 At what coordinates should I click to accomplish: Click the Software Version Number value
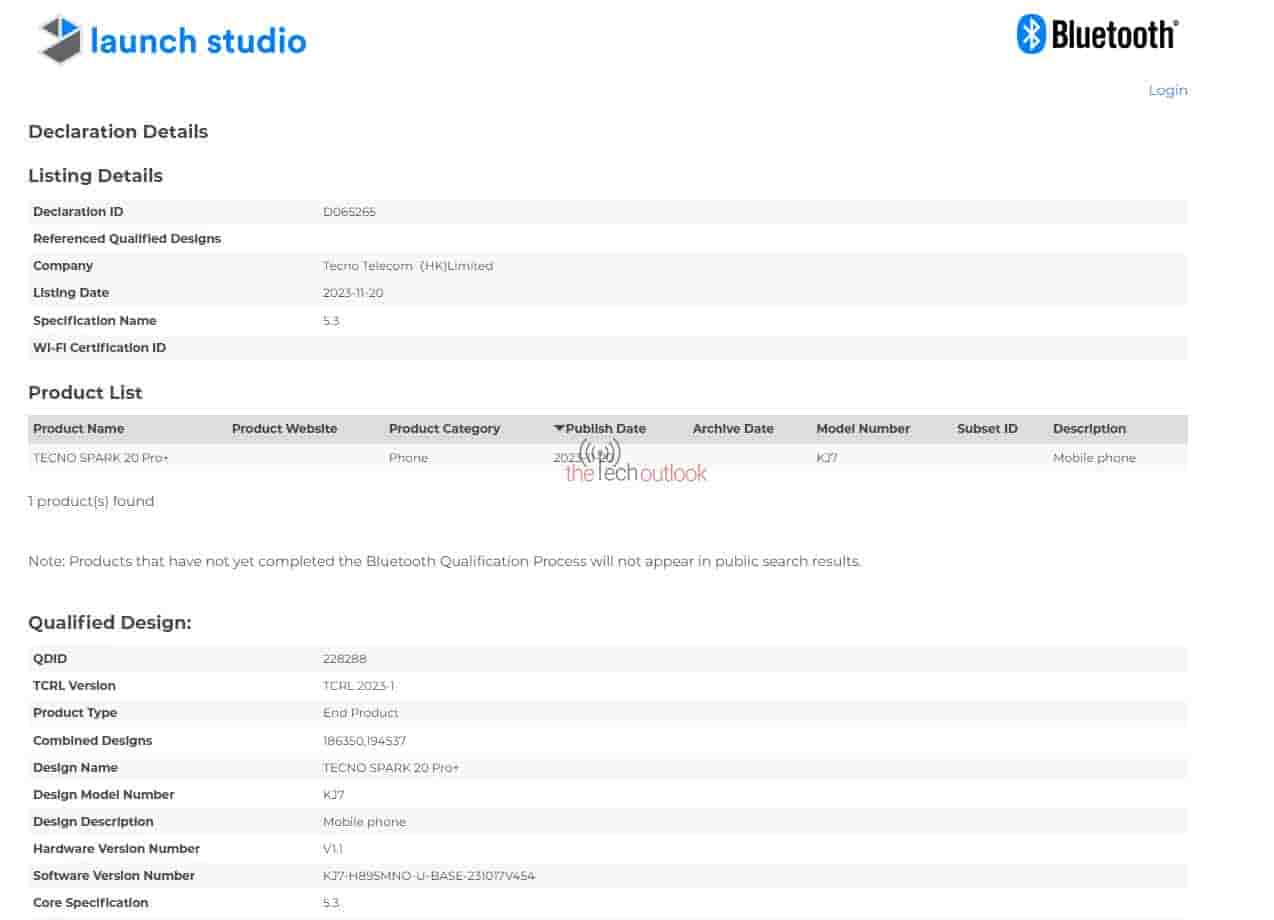(x=428, y=876)
